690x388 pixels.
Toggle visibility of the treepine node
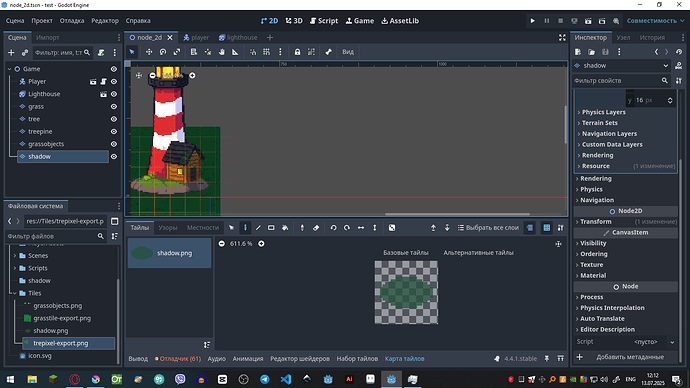[x=114, y=132]
